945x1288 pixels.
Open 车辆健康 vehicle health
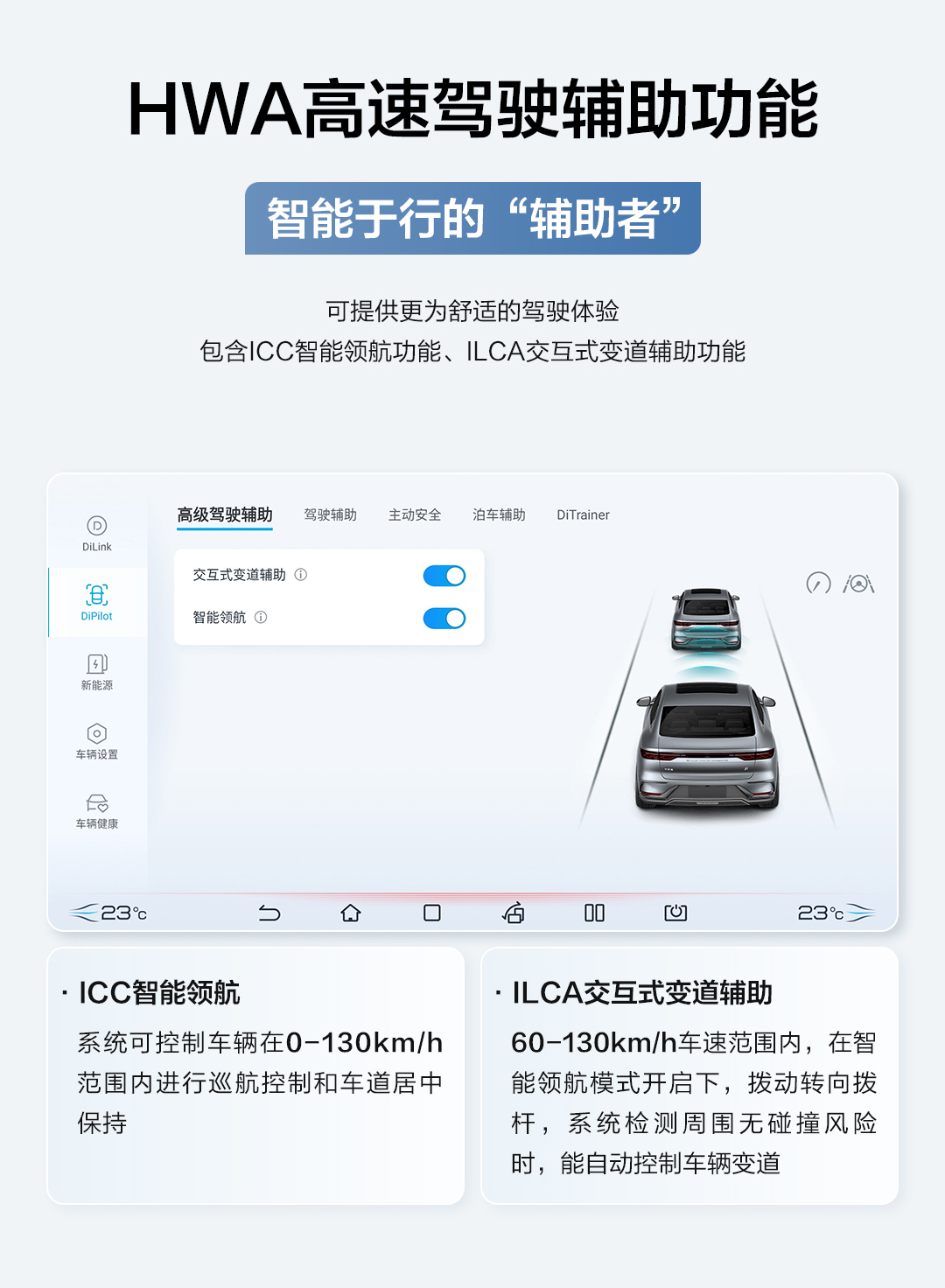click(x=97, y=811)
